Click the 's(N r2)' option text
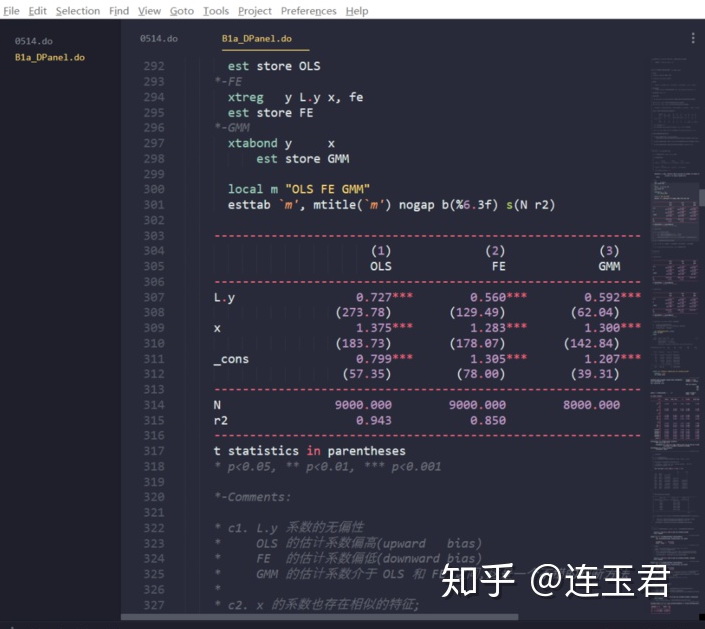The width and height of the screenshot is (705, 629). 531,205
